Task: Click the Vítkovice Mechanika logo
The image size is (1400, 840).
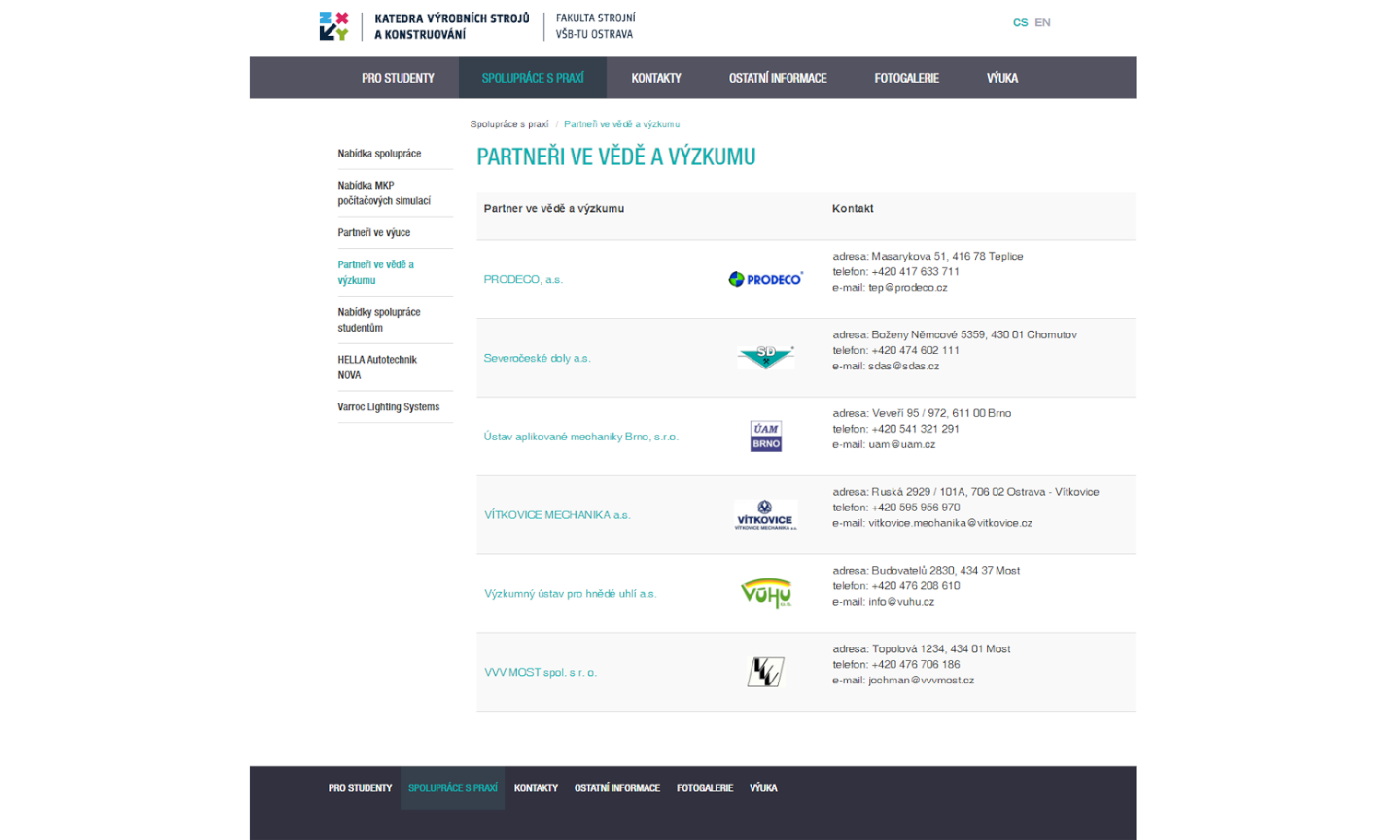Action: 765,515
